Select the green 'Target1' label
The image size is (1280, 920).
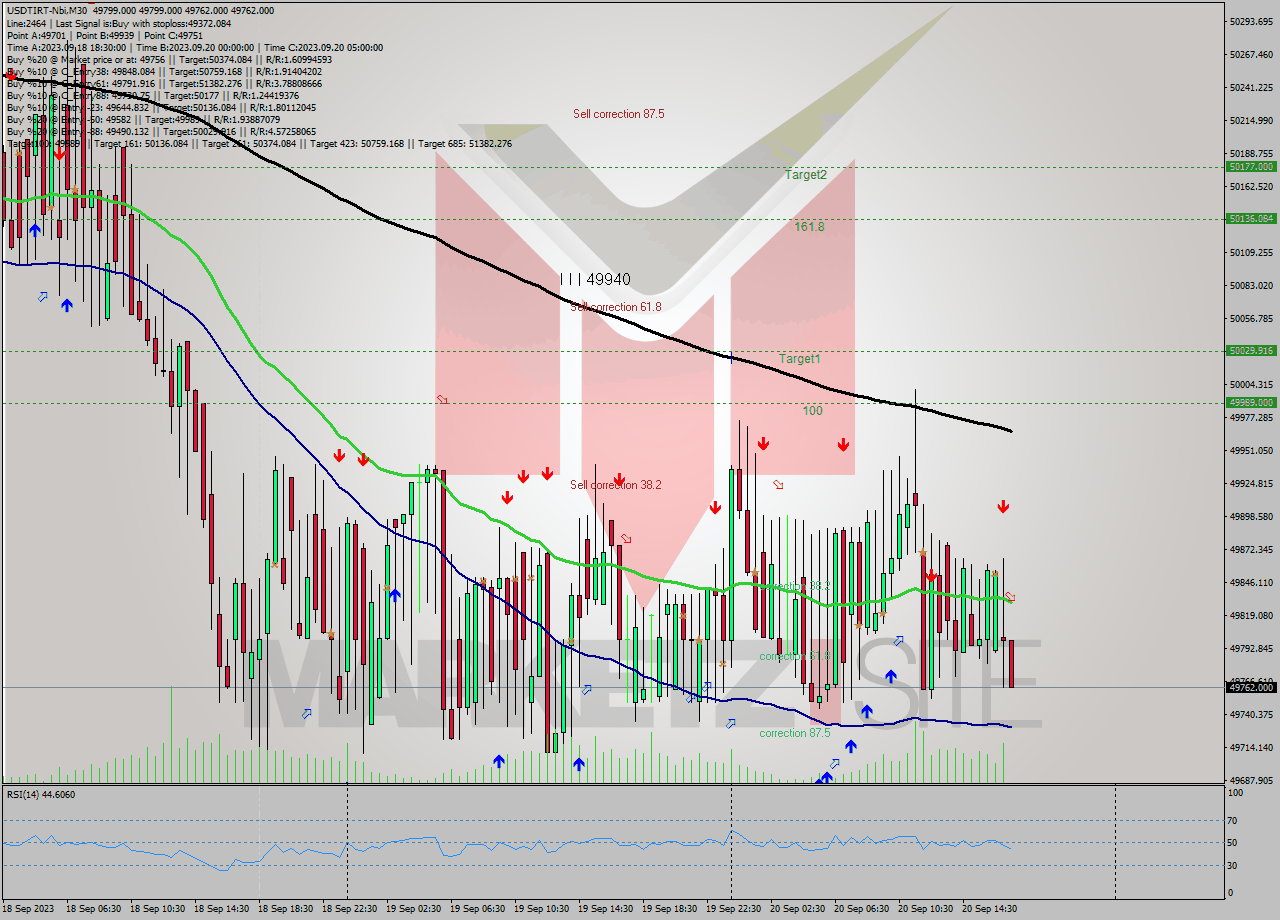pos(800,358)
